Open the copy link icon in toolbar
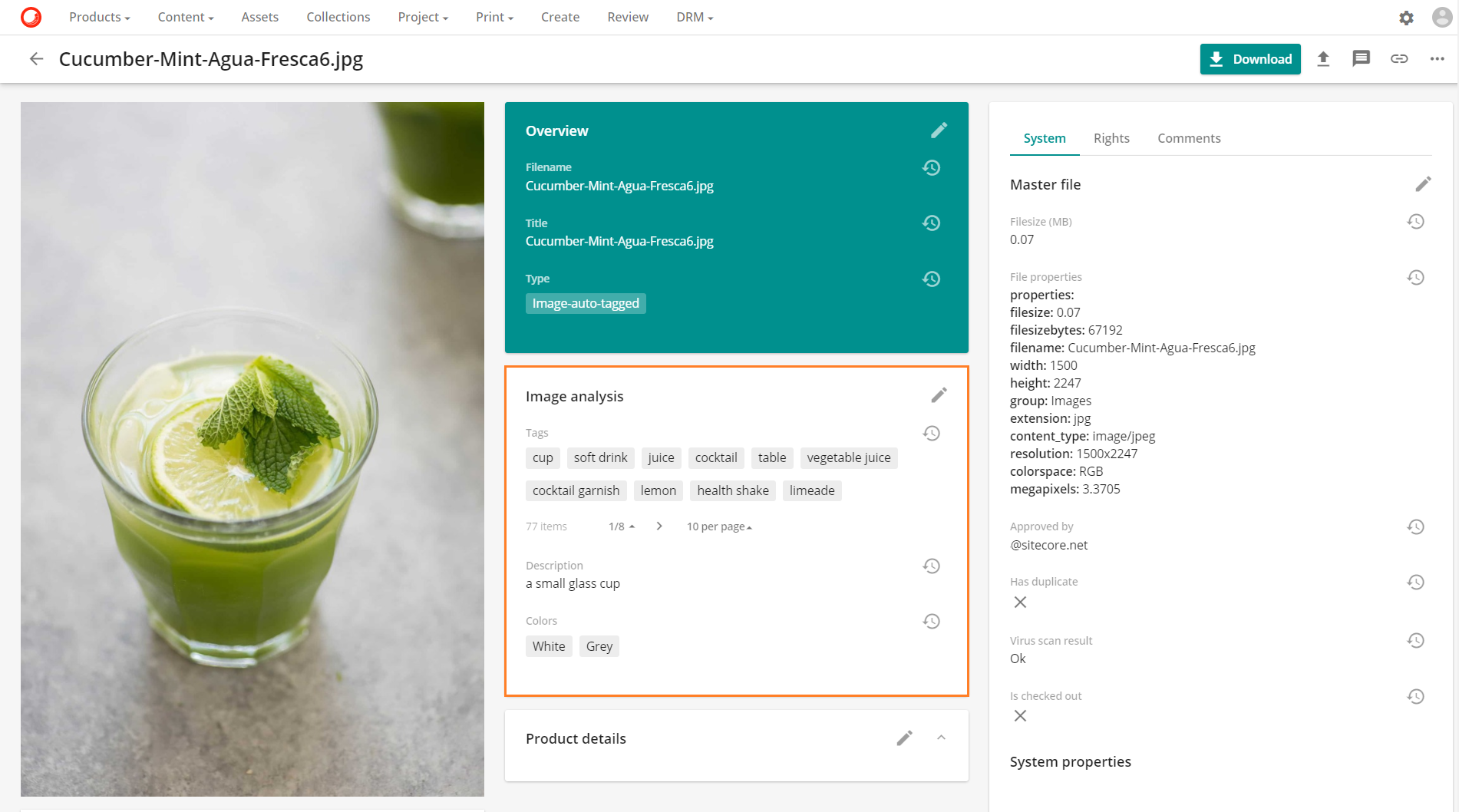This screenshot has width=1459, height=812. click(x=1399, y=58)
